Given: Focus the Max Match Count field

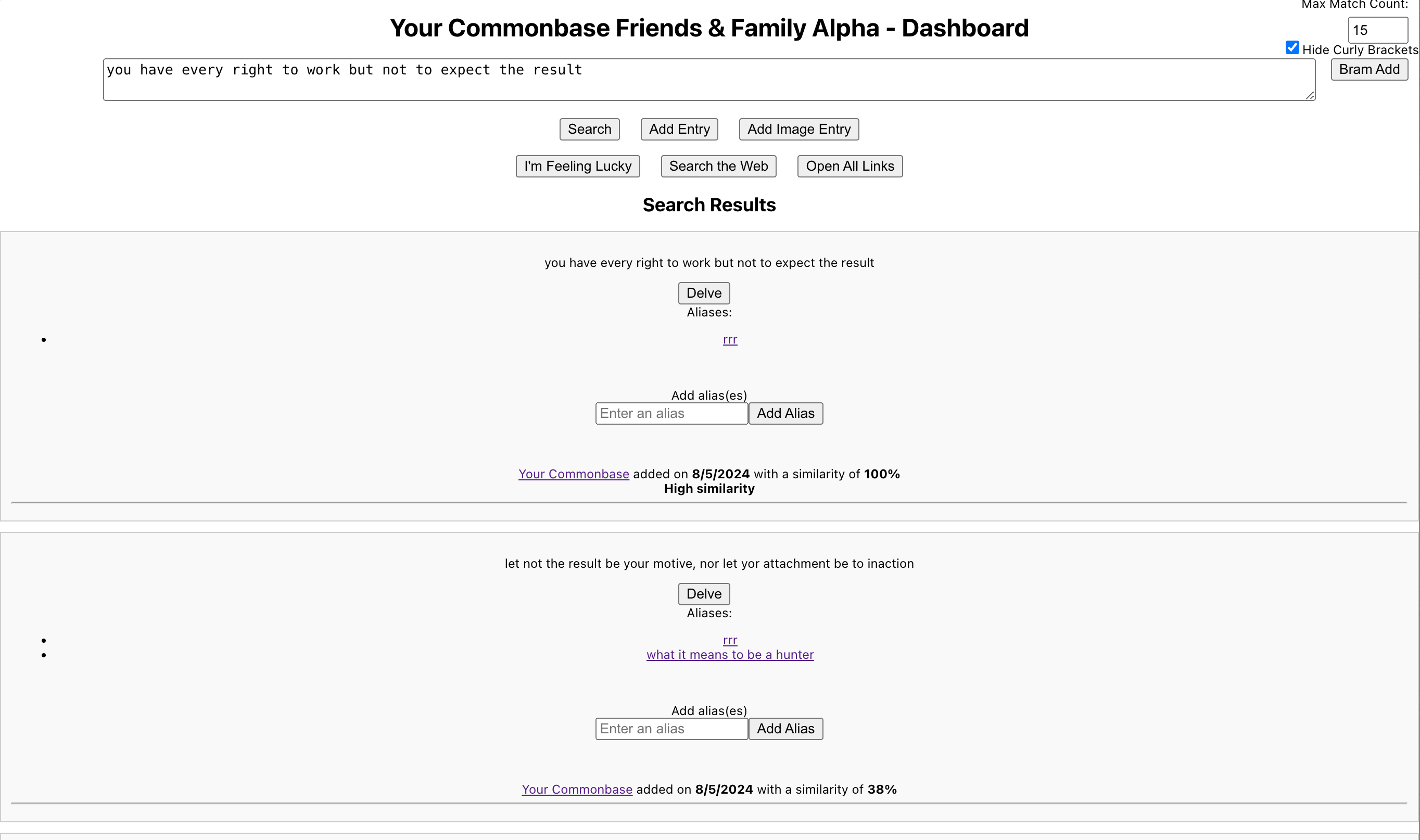Looking at the screenshot, I should tap(1377, 30).
